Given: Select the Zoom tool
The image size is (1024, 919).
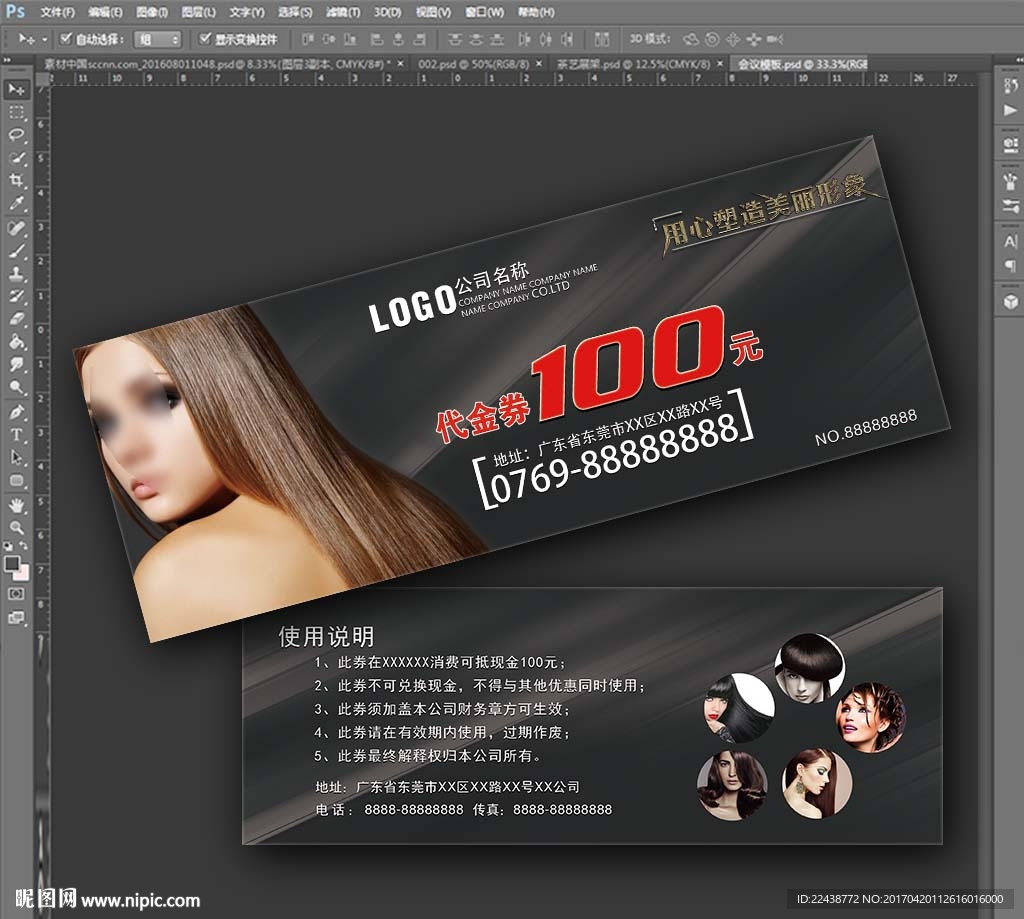Looking at the screenshot, I should (x=16, y=528).
